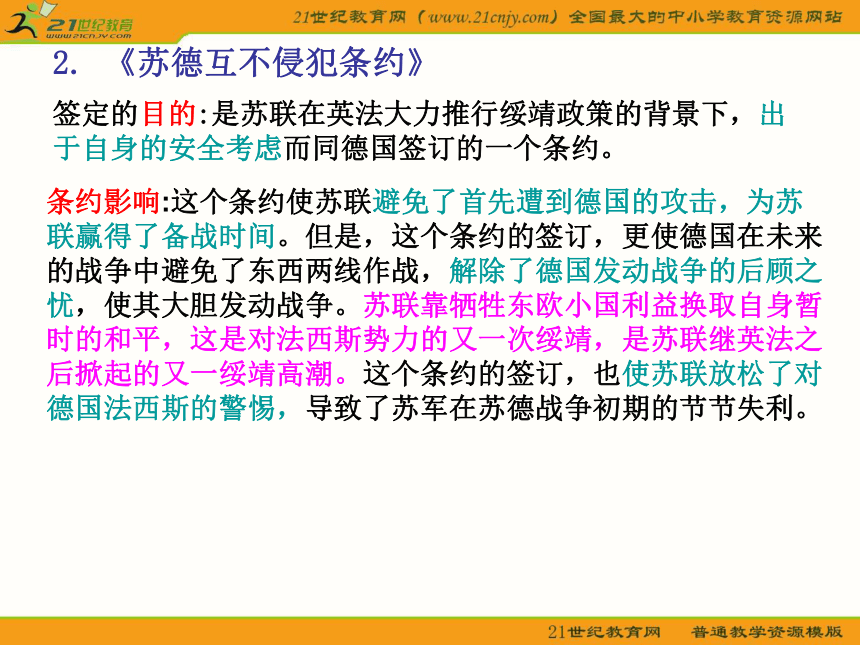Click heading 《苏德互不侵犯条约》
The height and width of the screenshot is (645, 860).
coord(270,62)
